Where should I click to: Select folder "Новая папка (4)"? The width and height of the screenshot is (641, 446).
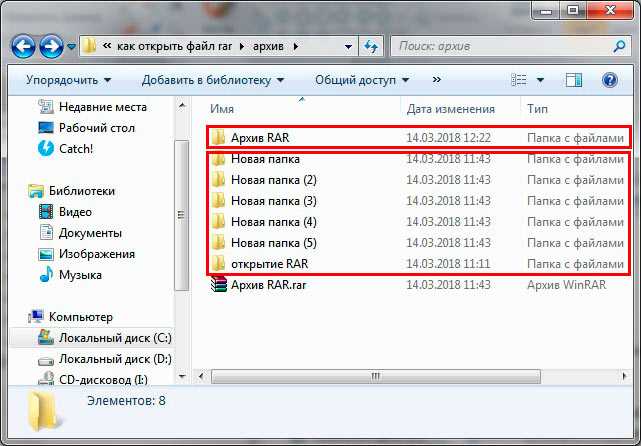[419, 222]
